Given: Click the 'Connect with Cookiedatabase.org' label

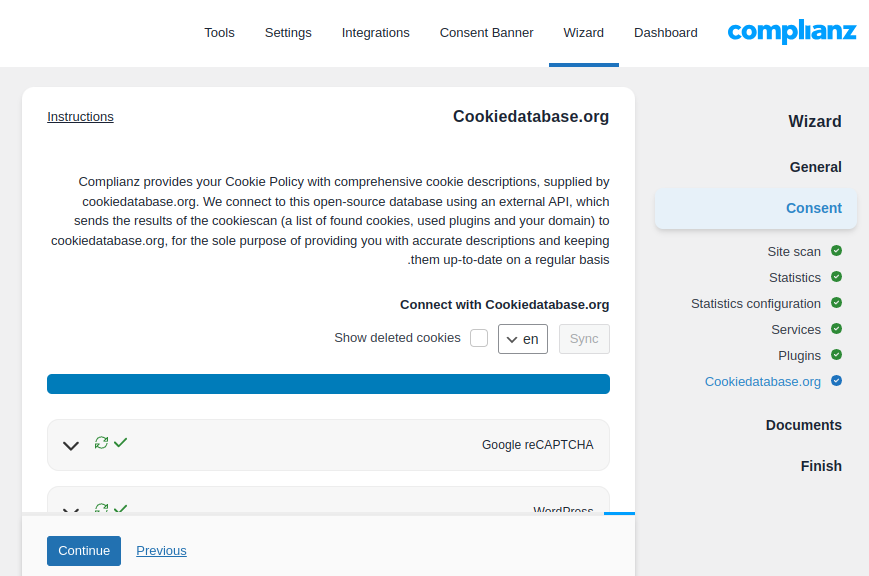Looking at the screenshot, I should (504, 305).
